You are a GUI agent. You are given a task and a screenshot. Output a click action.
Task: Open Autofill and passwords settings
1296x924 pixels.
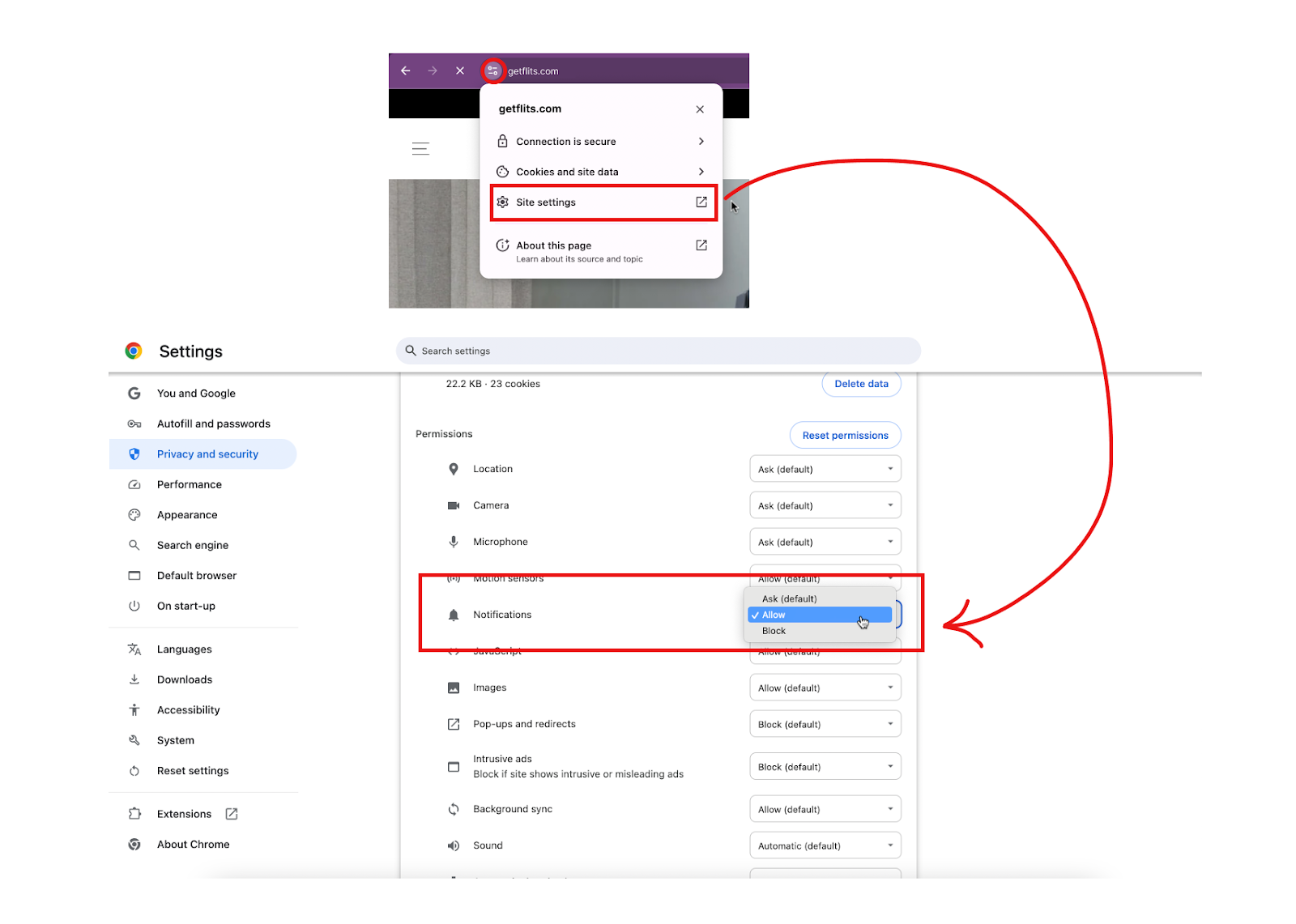pyautogui.click(x=202, y=424)
